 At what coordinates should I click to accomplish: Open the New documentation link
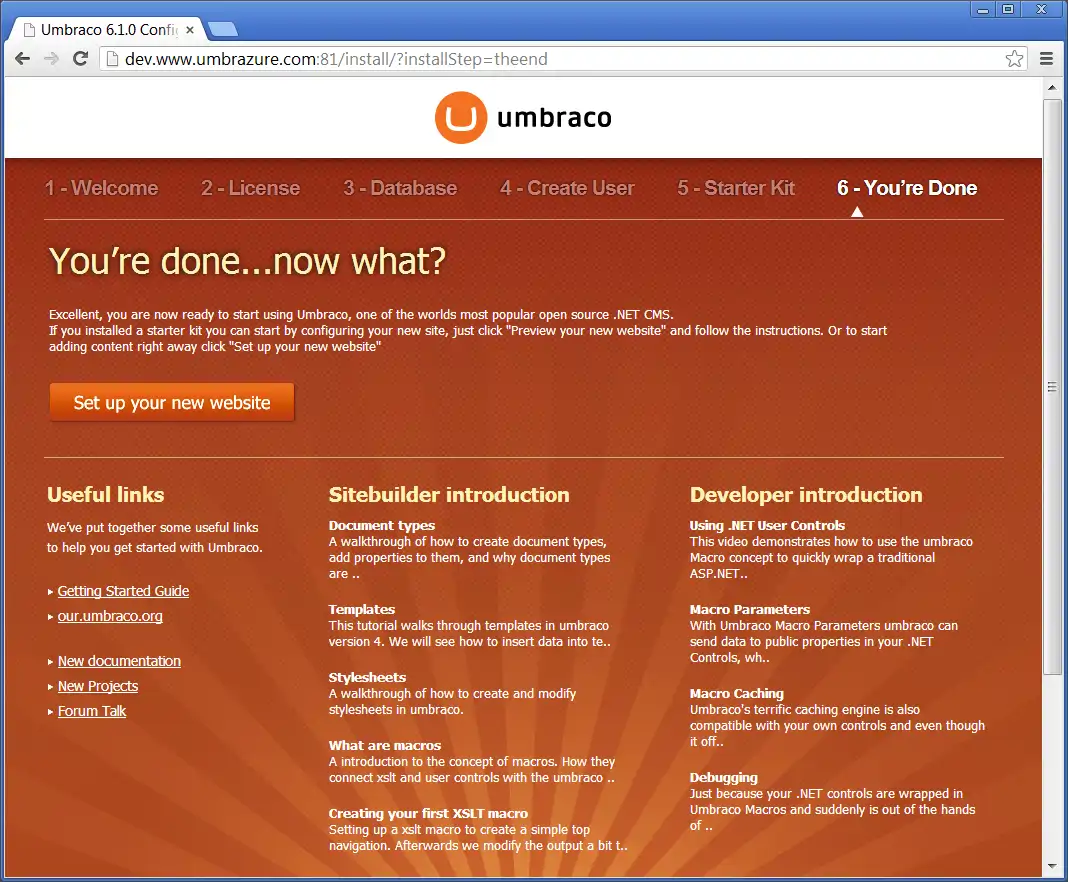[x=119, y=661]
